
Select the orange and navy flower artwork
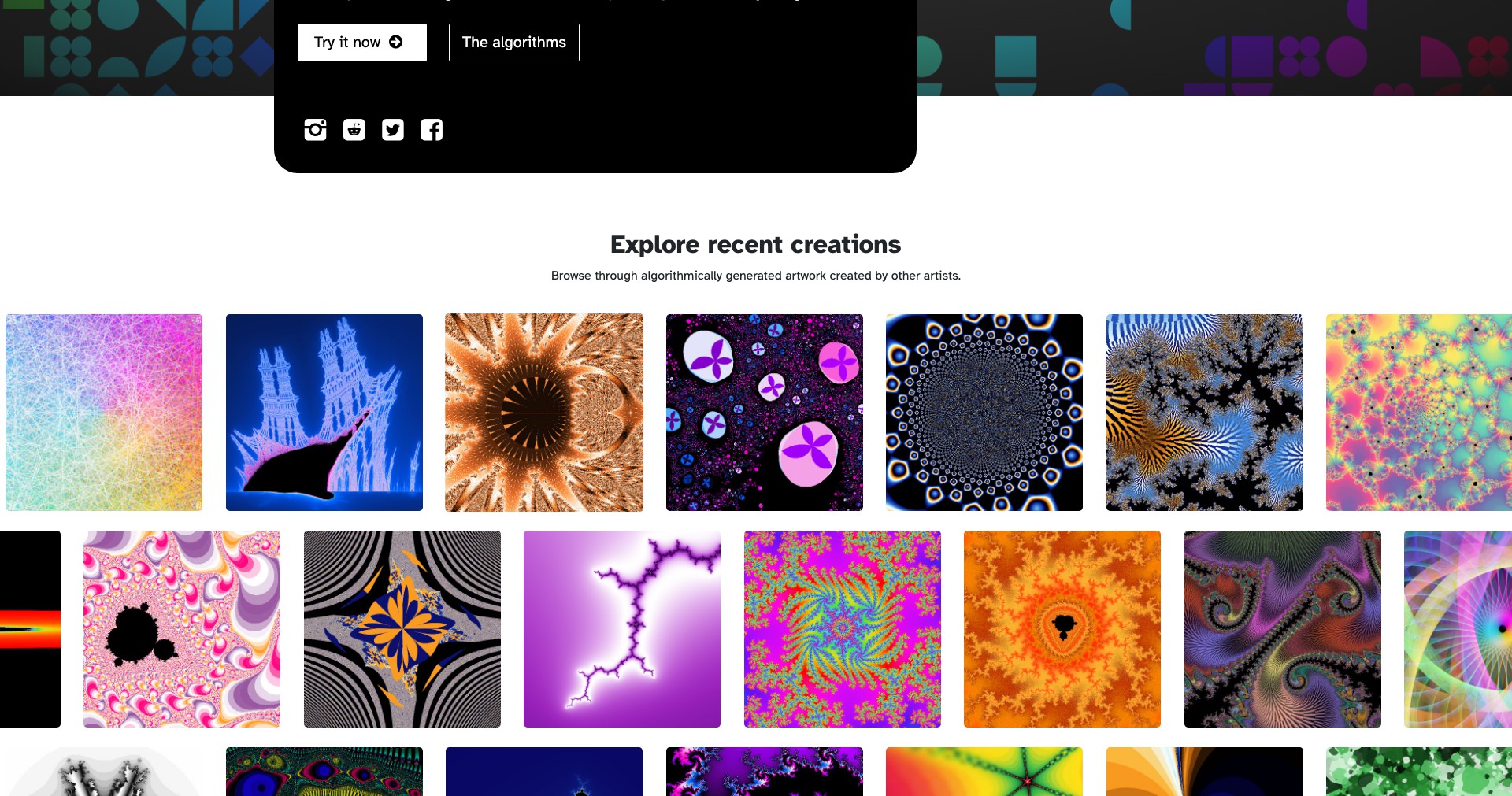tap(402, 629)
